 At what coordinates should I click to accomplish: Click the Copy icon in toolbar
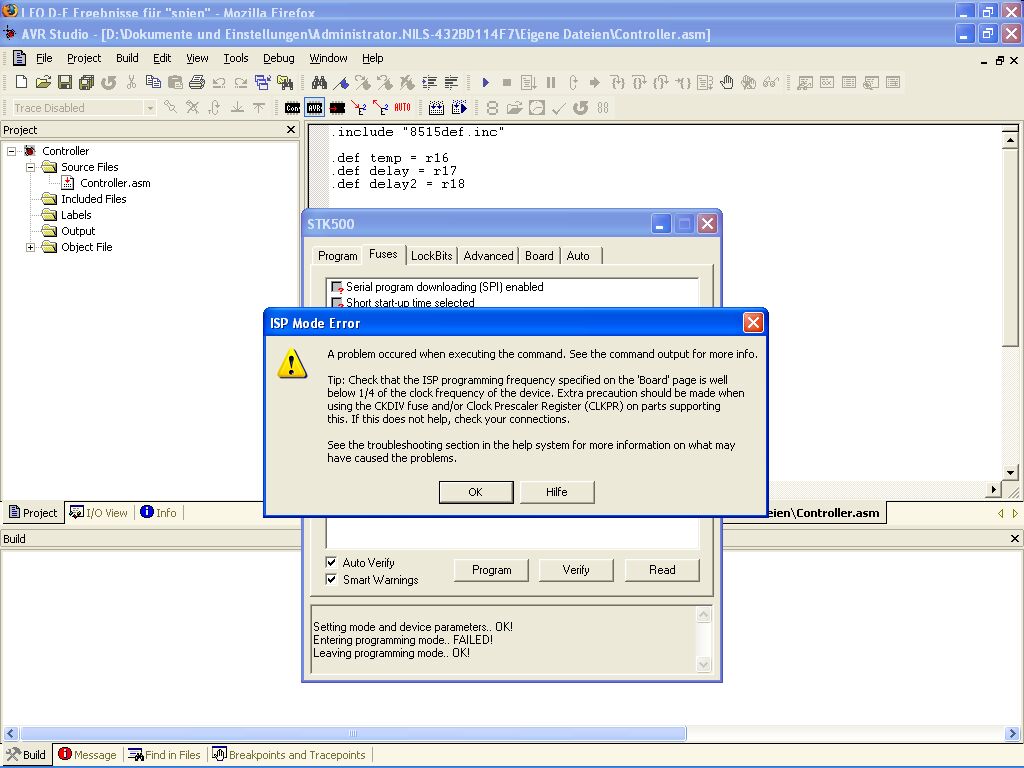[153, 82]
